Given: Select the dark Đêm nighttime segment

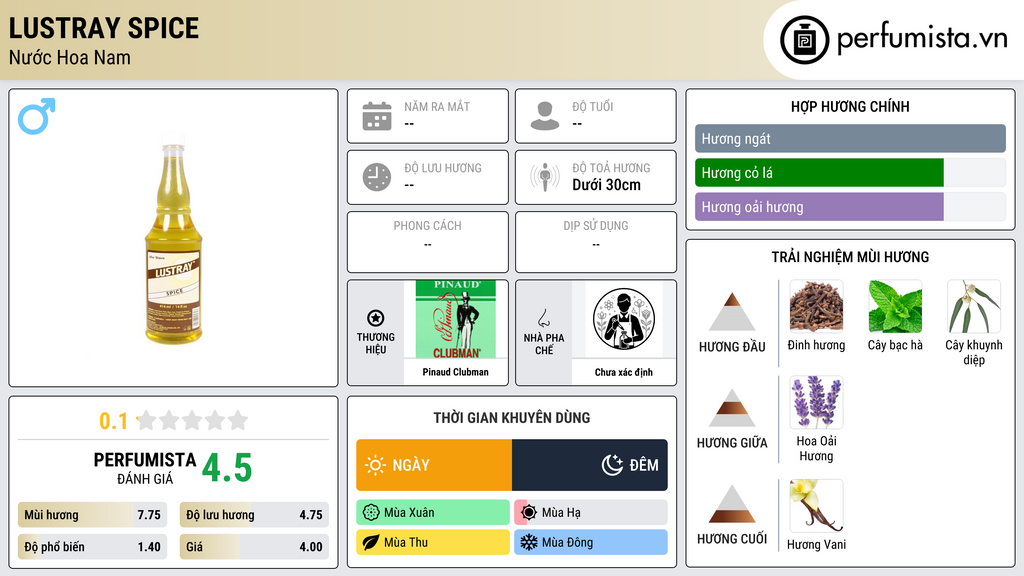Looking at the screenshot, I should click(590, 465).
